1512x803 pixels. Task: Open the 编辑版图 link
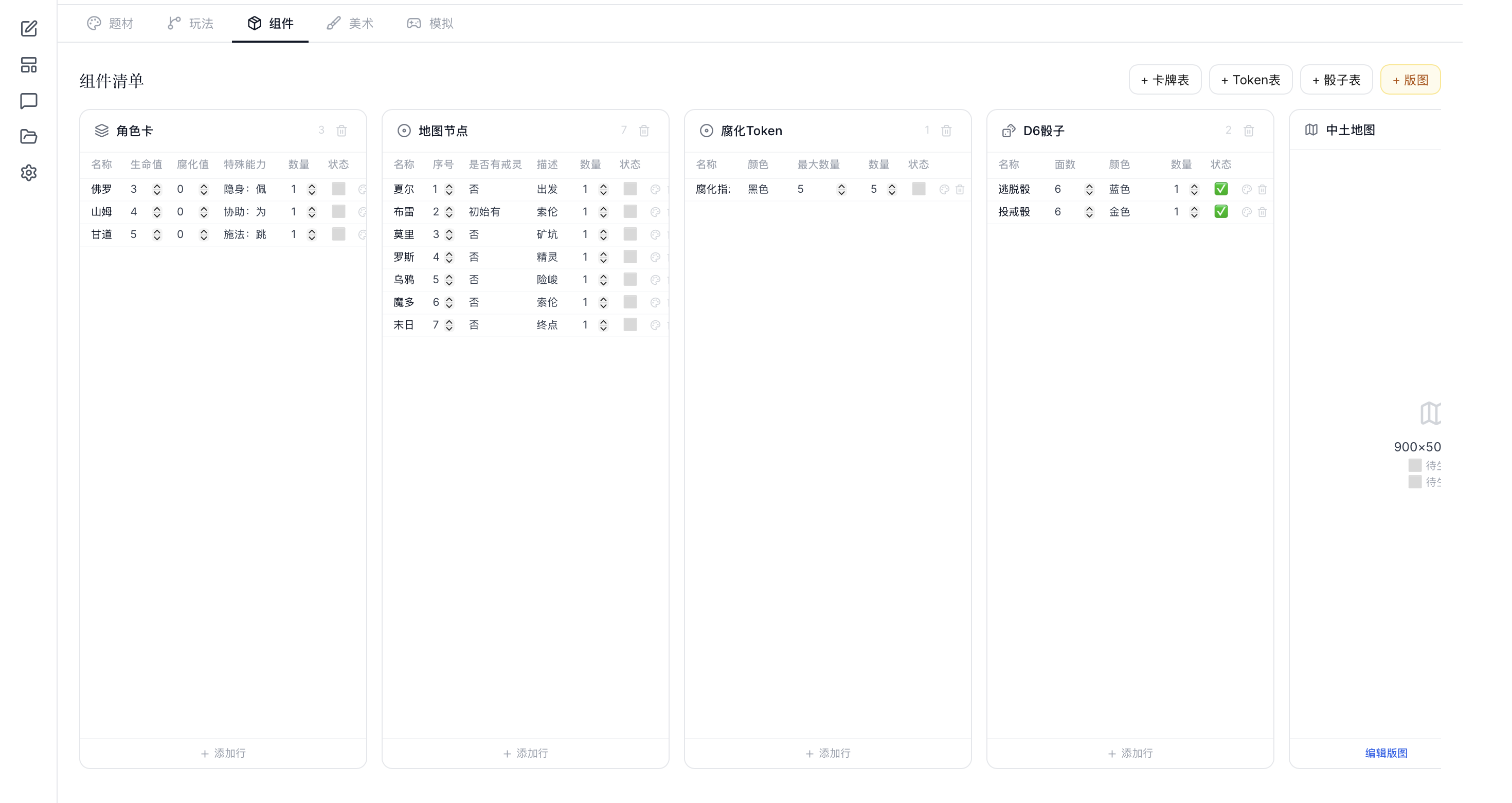coord(1387,753)
